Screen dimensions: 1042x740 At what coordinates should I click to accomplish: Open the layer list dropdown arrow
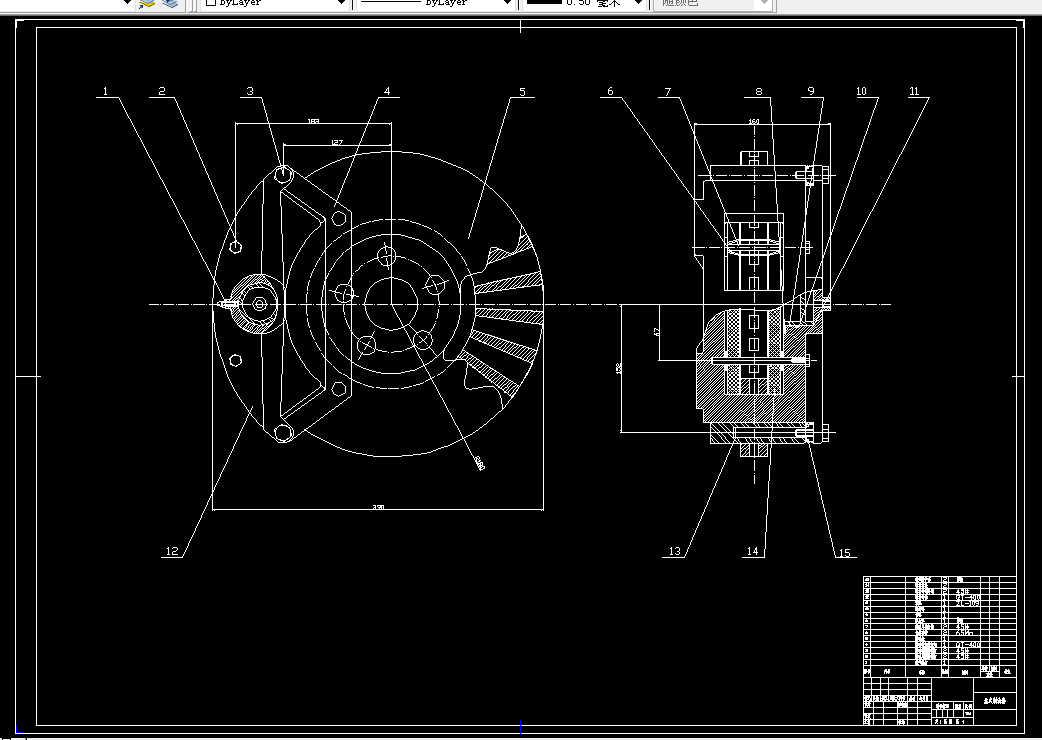[127, 3]
